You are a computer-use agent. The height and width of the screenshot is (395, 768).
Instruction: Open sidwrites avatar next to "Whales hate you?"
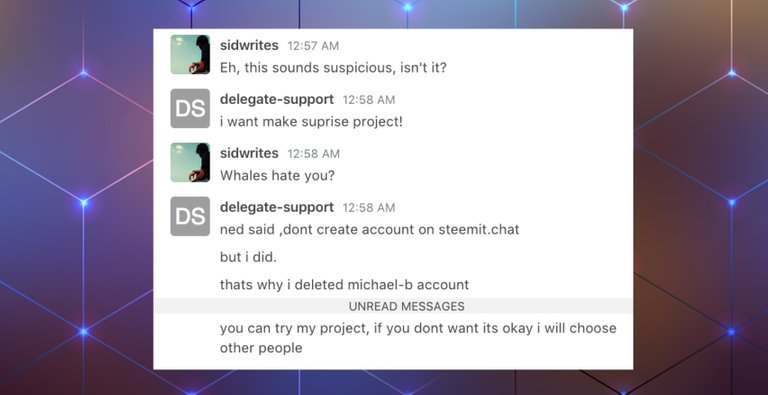coord(190,162)
